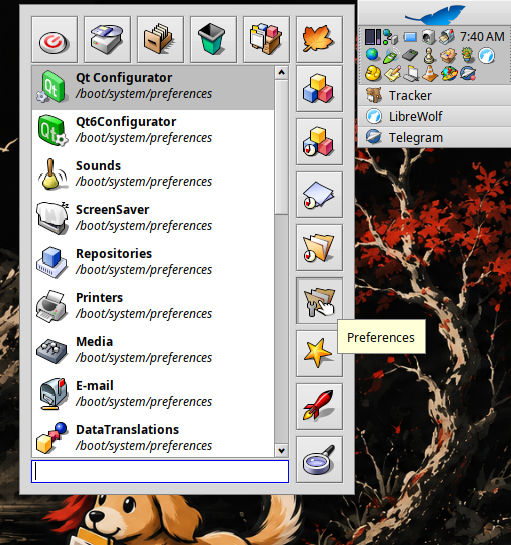Click the ProcessController bars tray icon
This screenshot has width=511, height=545.
point(373,36)
